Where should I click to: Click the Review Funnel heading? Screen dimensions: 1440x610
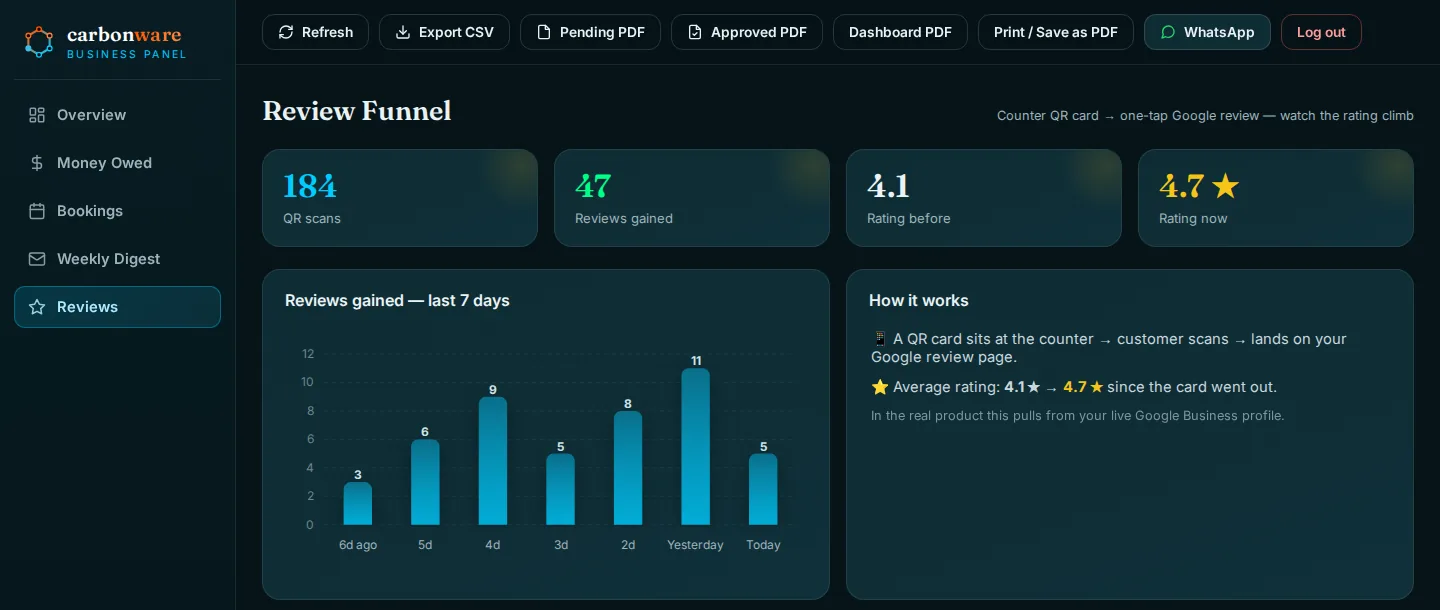[x=357, y=111]
